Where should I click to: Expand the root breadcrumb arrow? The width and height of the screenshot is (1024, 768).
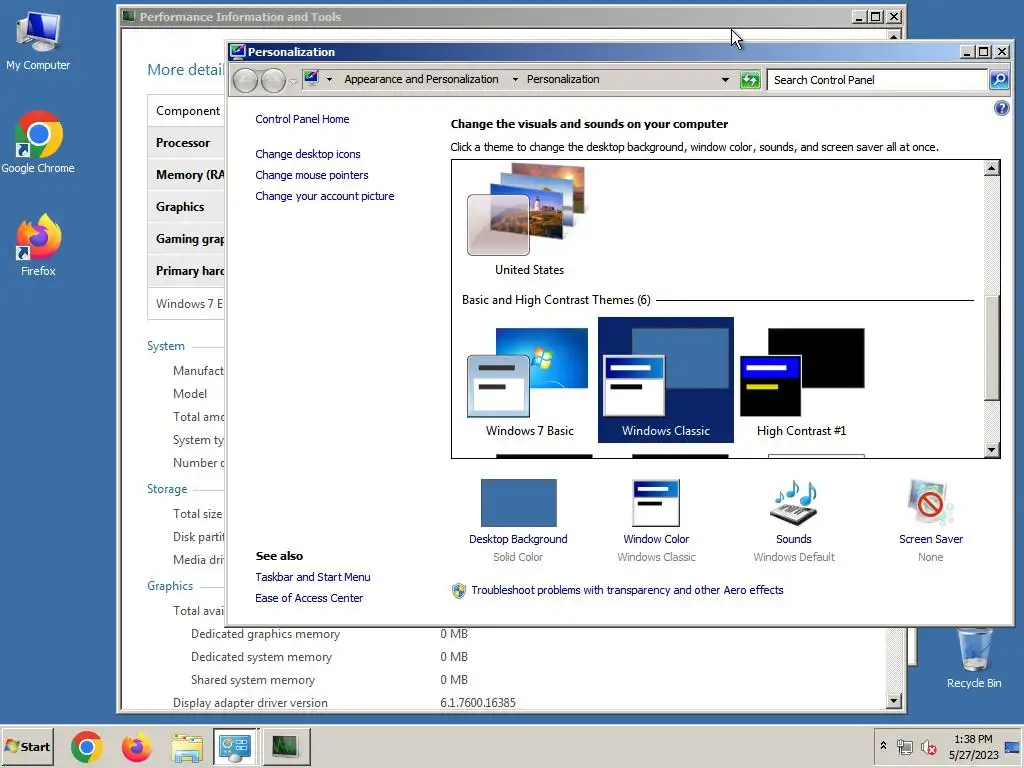point(329,80)
